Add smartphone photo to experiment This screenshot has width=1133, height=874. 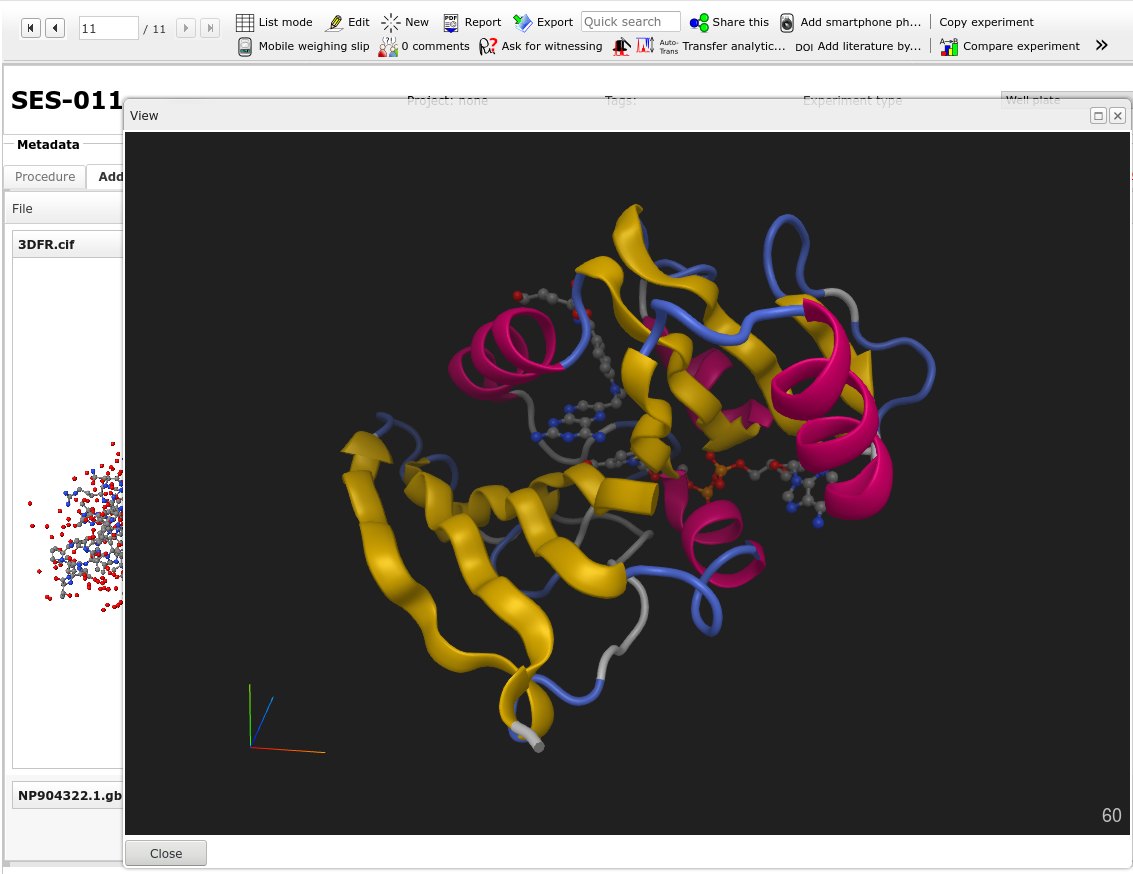[x=850, y=22]
